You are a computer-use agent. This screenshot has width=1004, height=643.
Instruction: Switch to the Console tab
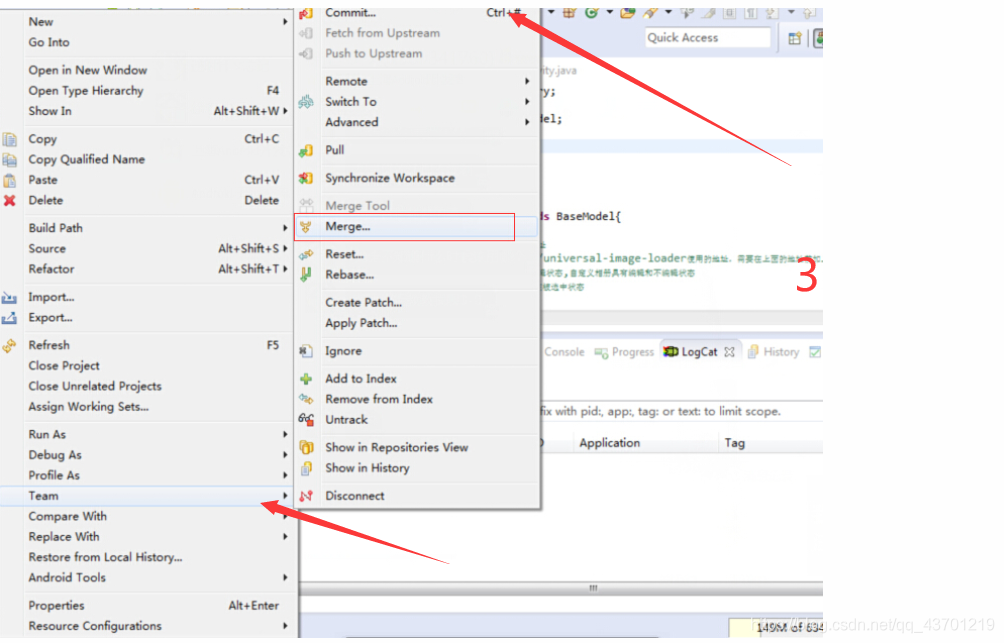(x=564, y=352)
